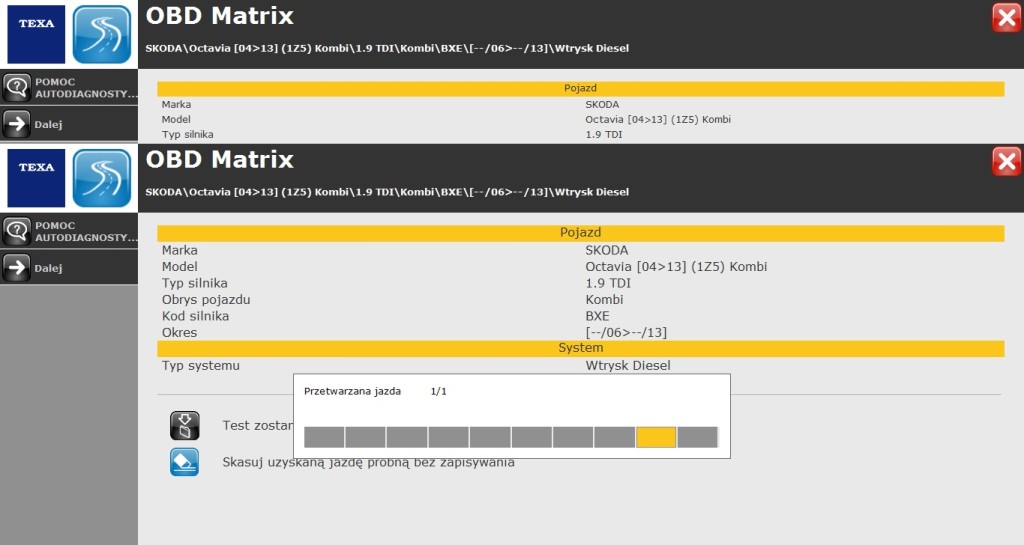The image size is (1024, 545).
Task: Click 'Obrys pojazdu' label
Action: 206,300
